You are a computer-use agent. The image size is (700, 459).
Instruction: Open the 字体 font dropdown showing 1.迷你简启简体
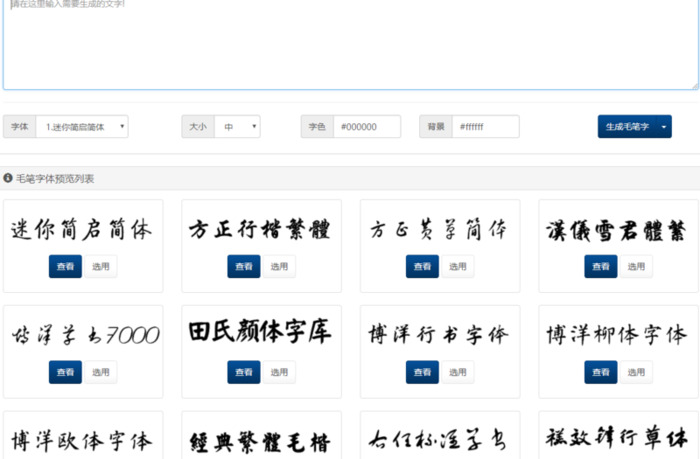[82, 127]
